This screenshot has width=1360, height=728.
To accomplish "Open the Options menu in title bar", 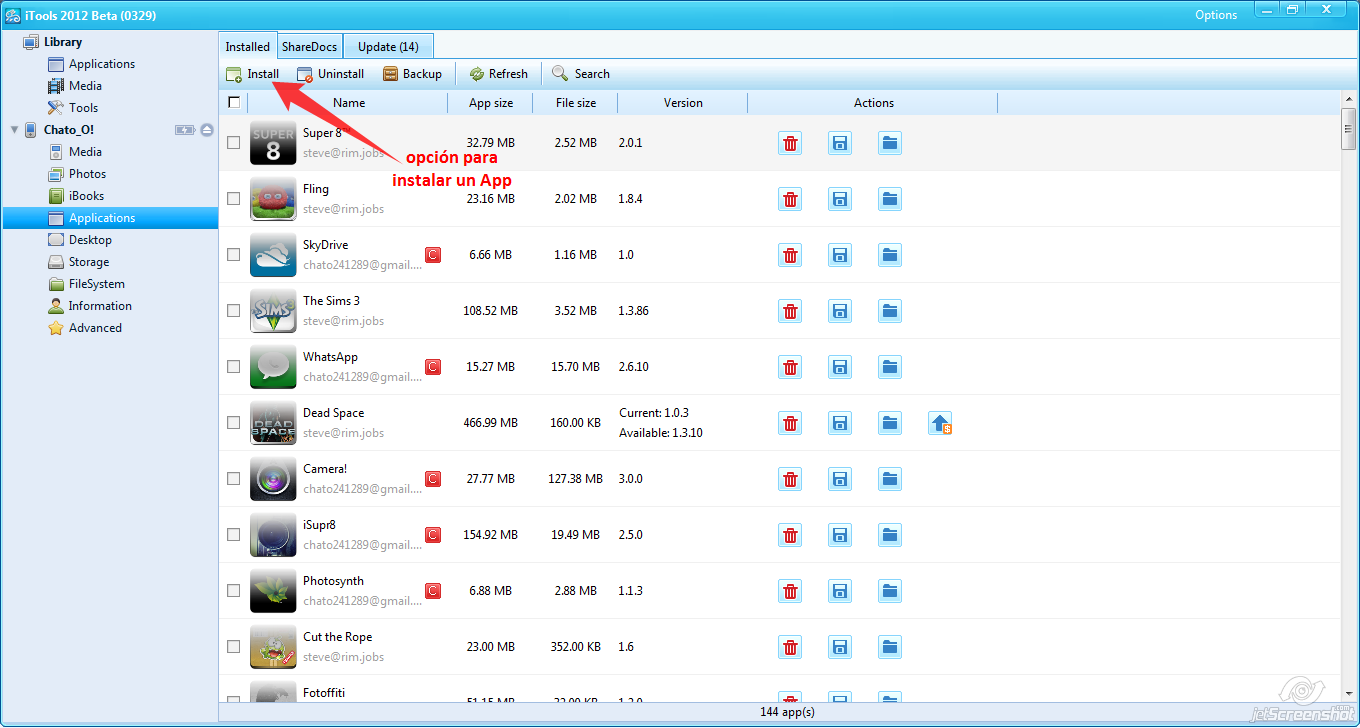I will tap(1216, 15).
